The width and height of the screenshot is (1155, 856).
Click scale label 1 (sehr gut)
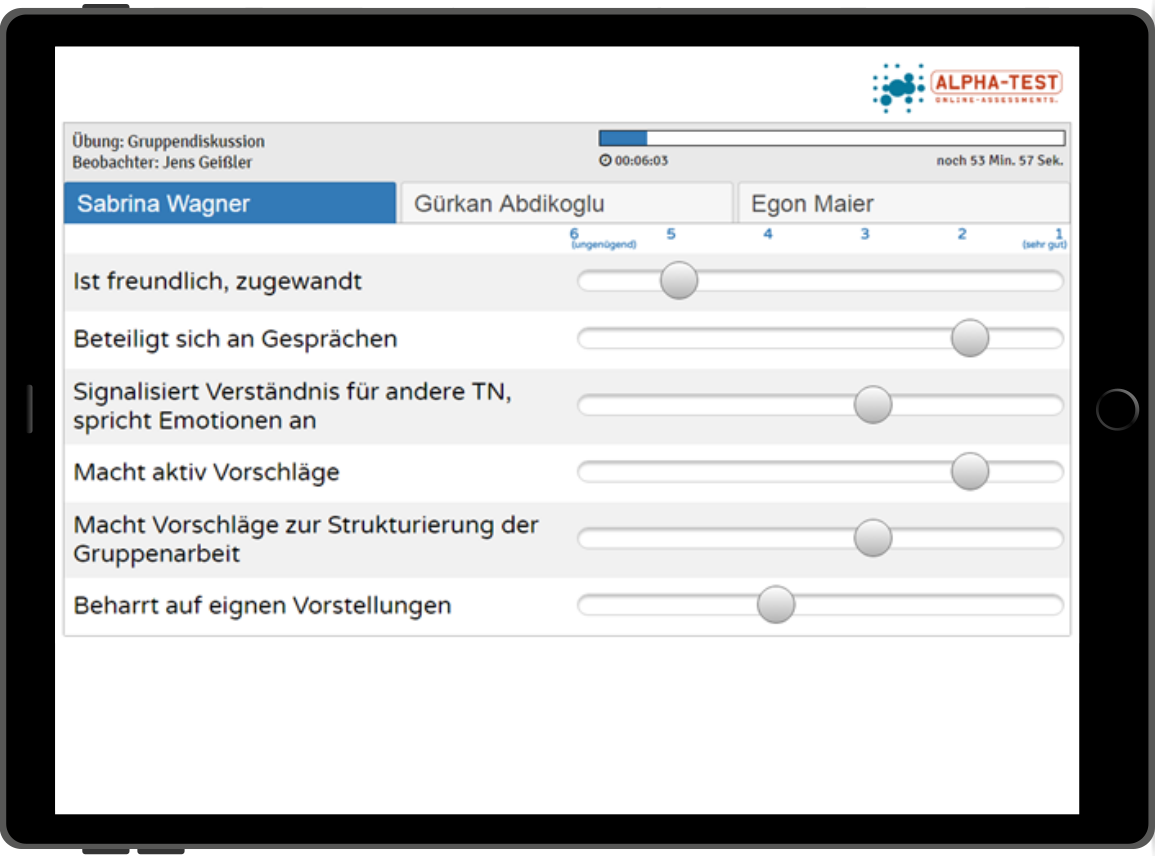click(1045, 238)
